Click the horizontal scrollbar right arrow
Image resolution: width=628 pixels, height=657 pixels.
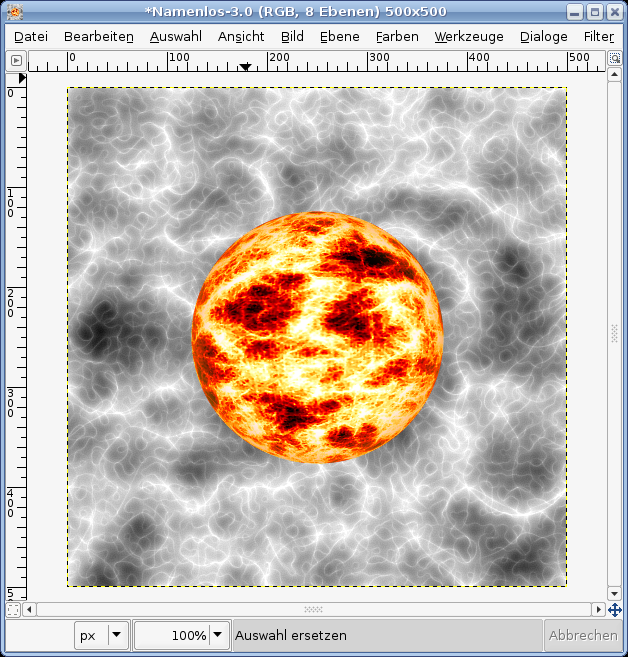click(598, 610)
